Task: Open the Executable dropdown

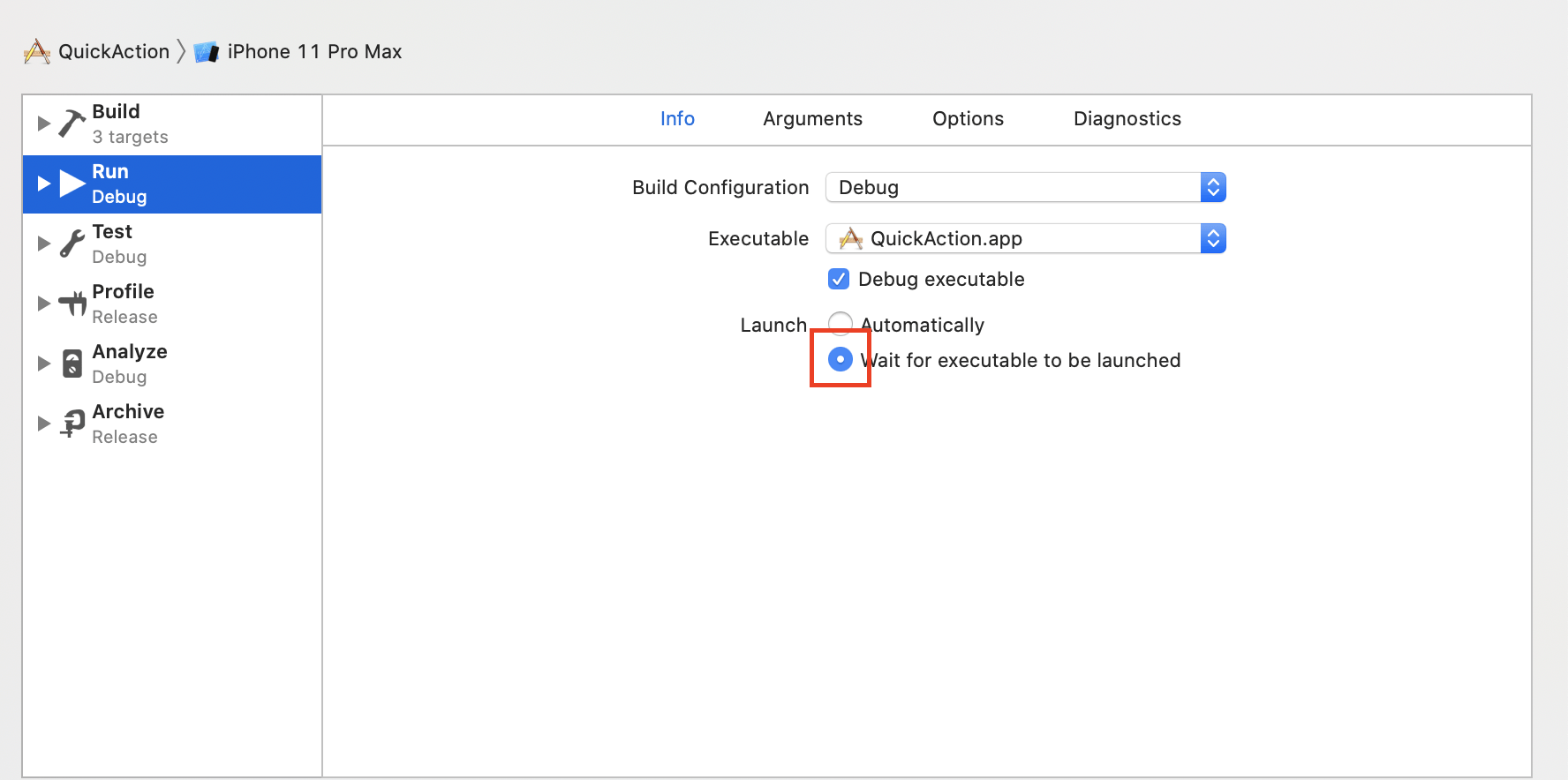Action: [x=1026, y=238]
